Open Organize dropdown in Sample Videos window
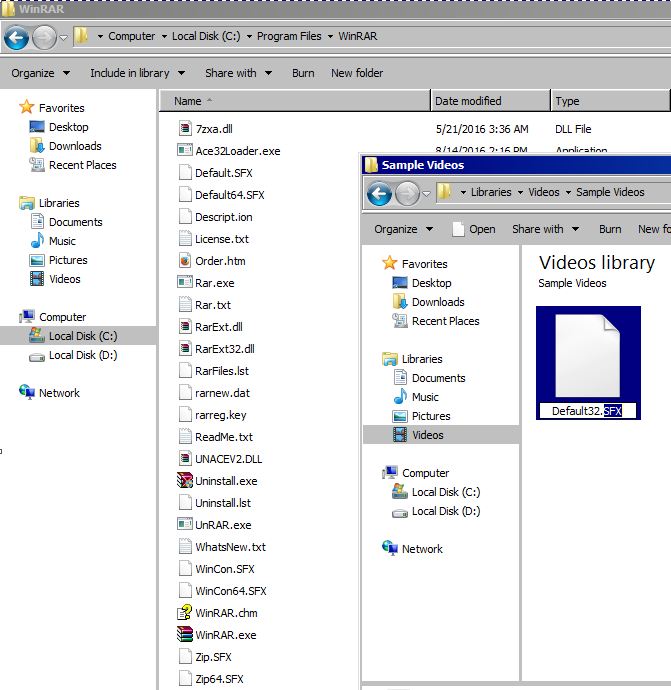The height and width of the screenshot is (690, 671). [x=403, y=229]
